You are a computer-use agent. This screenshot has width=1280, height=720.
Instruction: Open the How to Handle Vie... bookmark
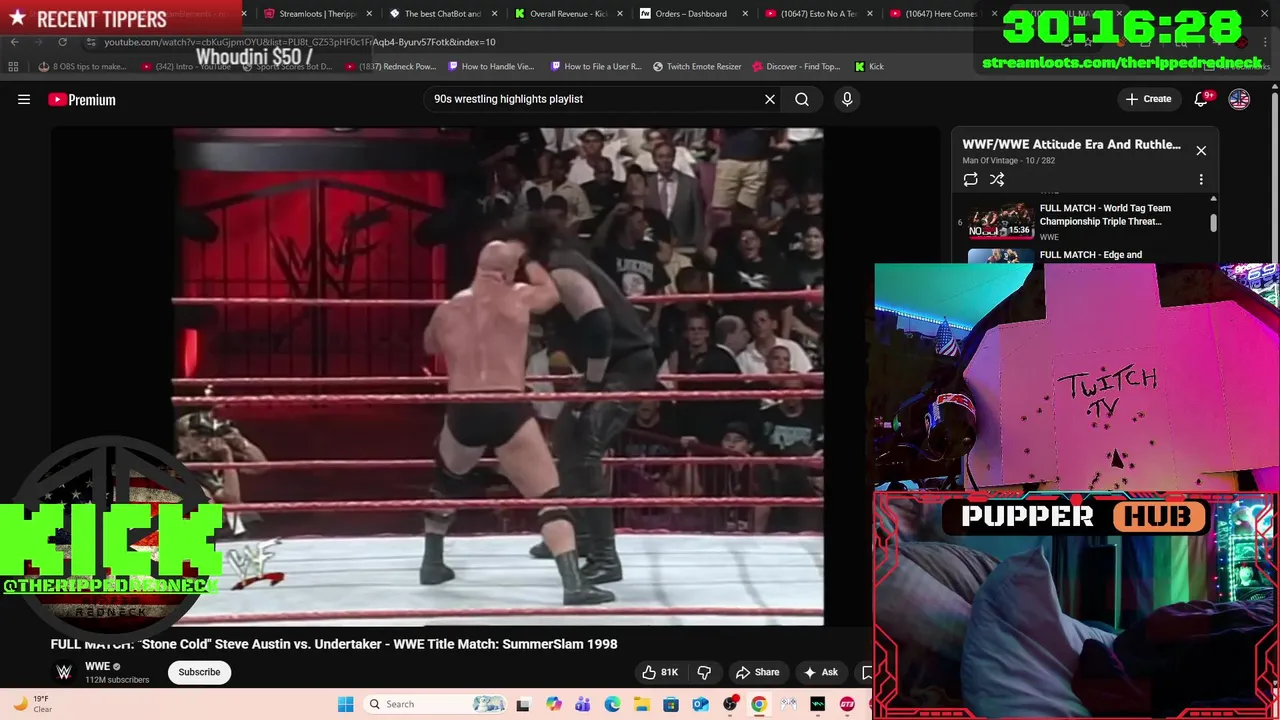[x=491, y=66]
